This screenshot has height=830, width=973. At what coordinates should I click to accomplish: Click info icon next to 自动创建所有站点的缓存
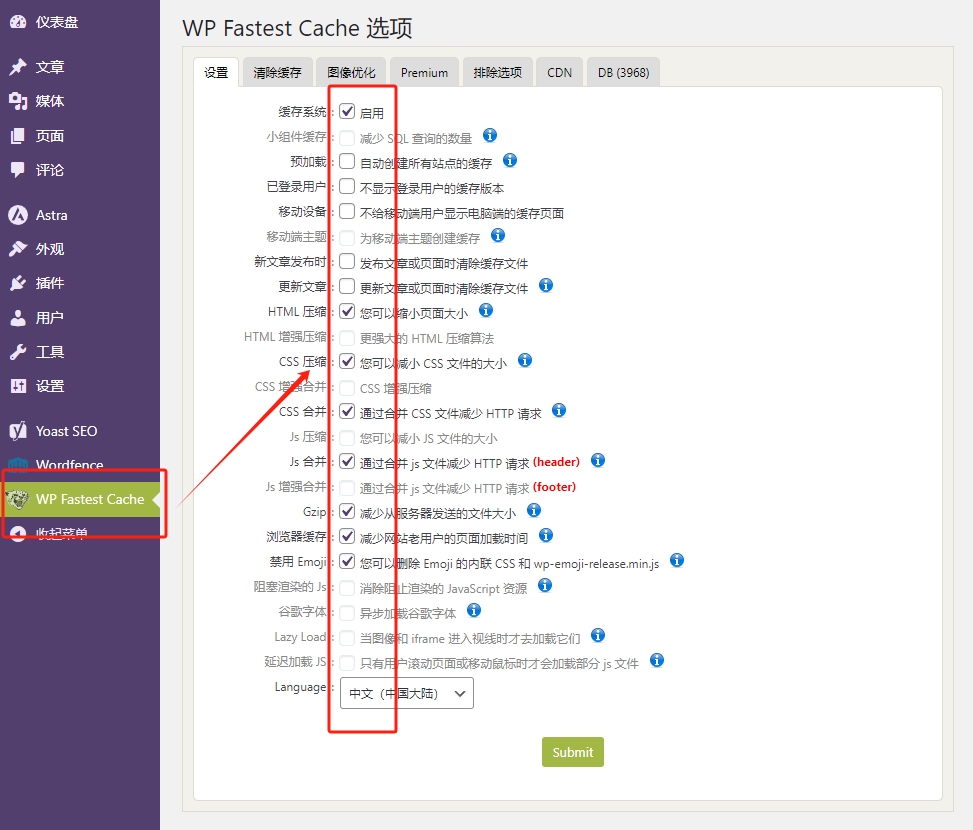[x=509, y=160]
